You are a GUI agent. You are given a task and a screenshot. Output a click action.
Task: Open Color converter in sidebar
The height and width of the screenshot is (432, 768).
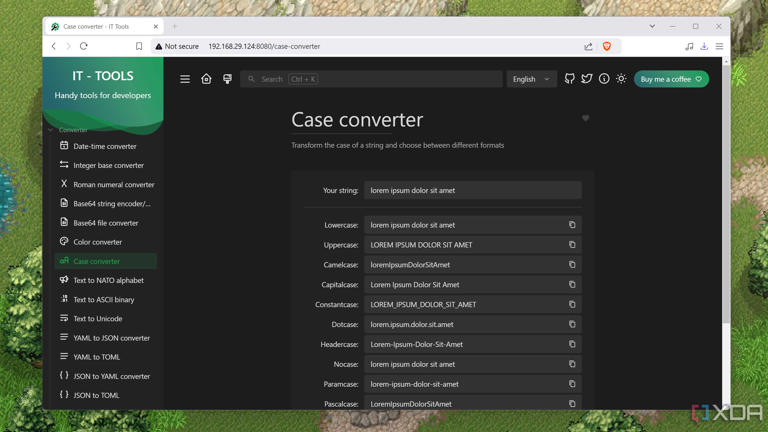pyautogui.click(x=97, y=242)
